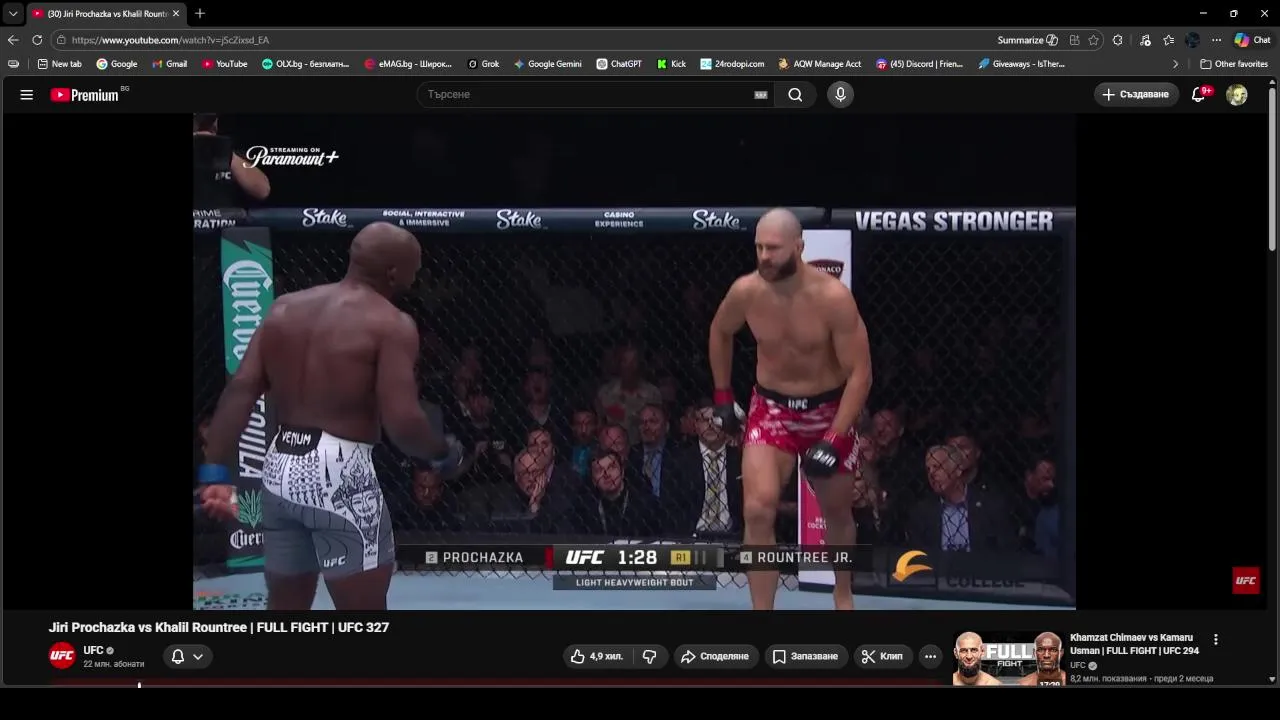Open Google bookmark
This screenshot has height=720, width=1280.
click(117, 64)
